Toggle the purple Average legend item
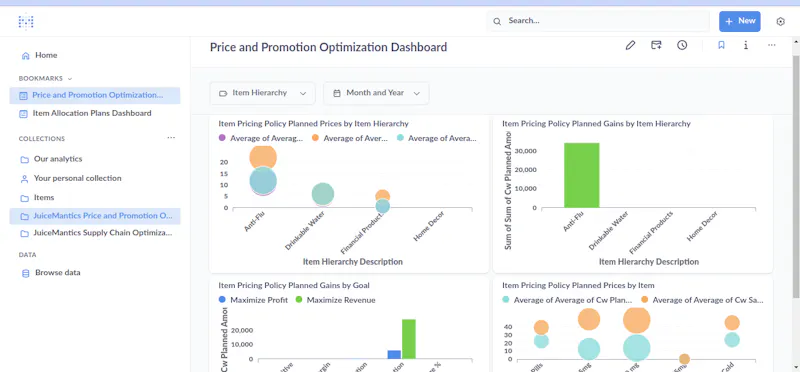This screenshot has width=800, height=372. coord(260,138)
